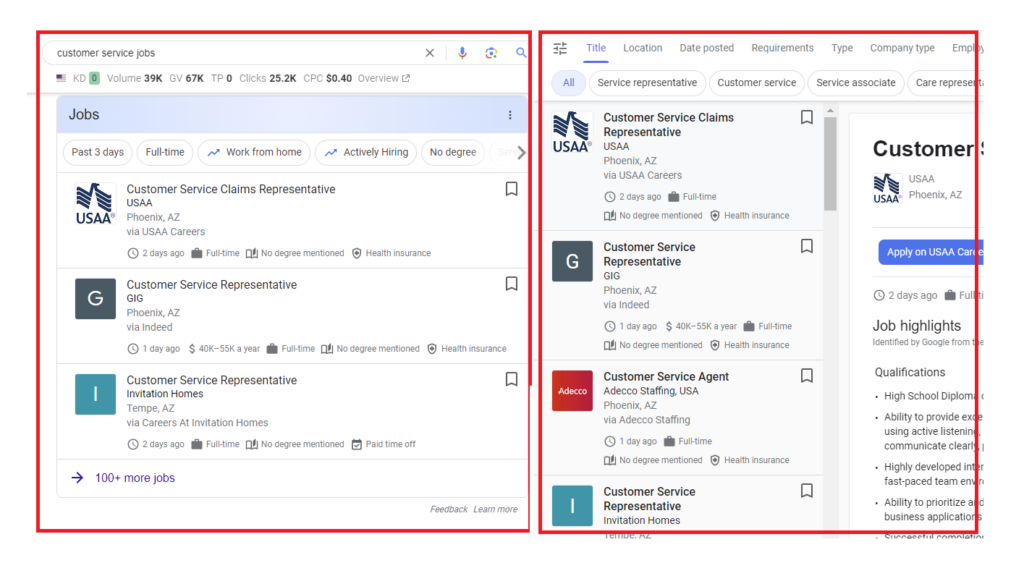
Task: Clear the search box with the X icon
Action: [430, 53]
